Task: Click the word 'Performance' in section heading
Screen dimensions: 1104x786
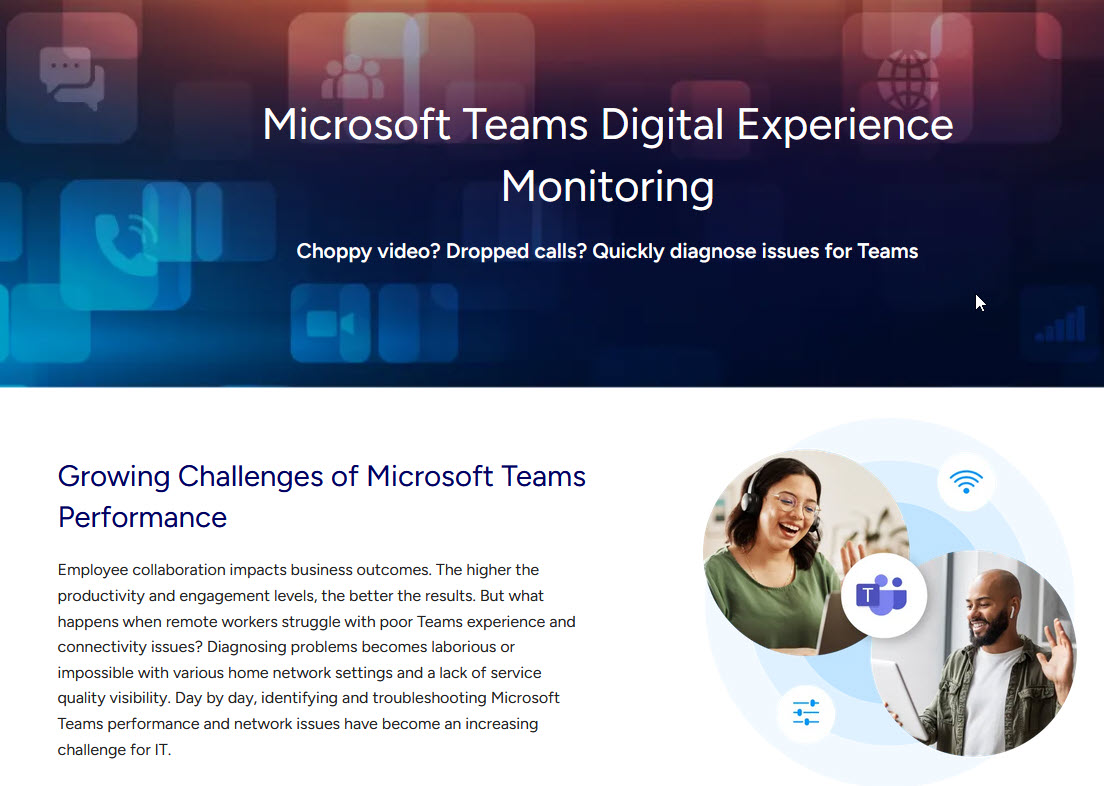Action: point(142,517)
